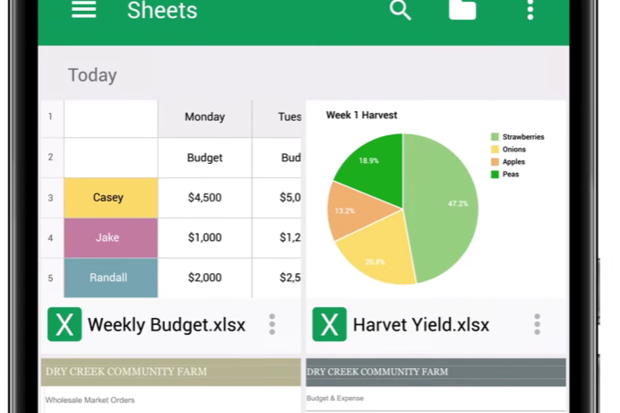Open the Wholesale Market Orders document preview
620x413 pixels.
(x=171, y=386)
